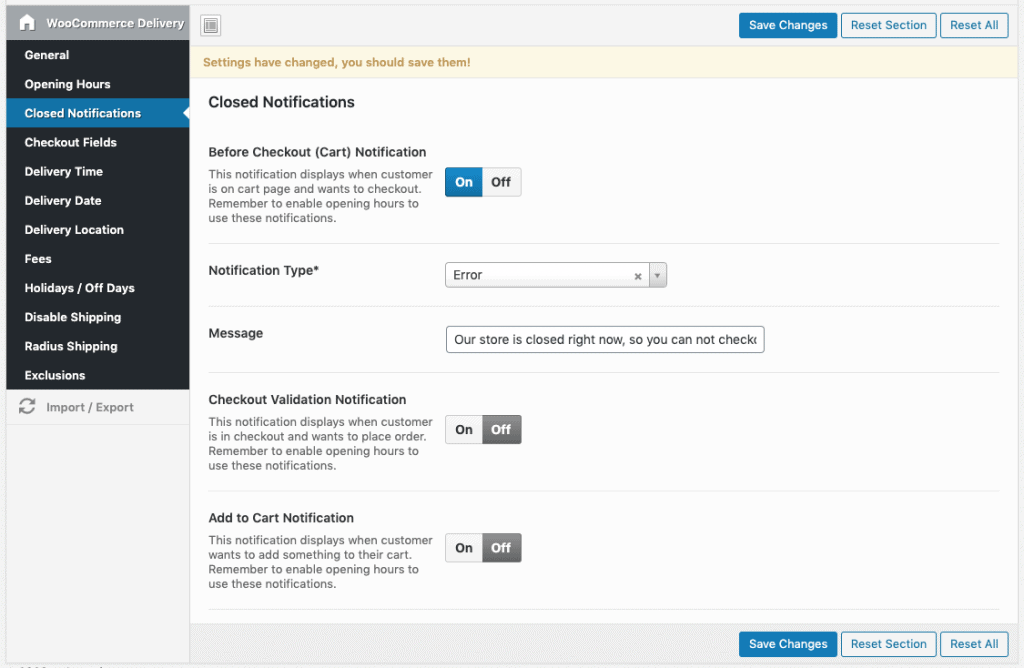Screen dimensions: 1024x668
Task: Clear the Error selection with the x icon
Action: tap(638, 276)
